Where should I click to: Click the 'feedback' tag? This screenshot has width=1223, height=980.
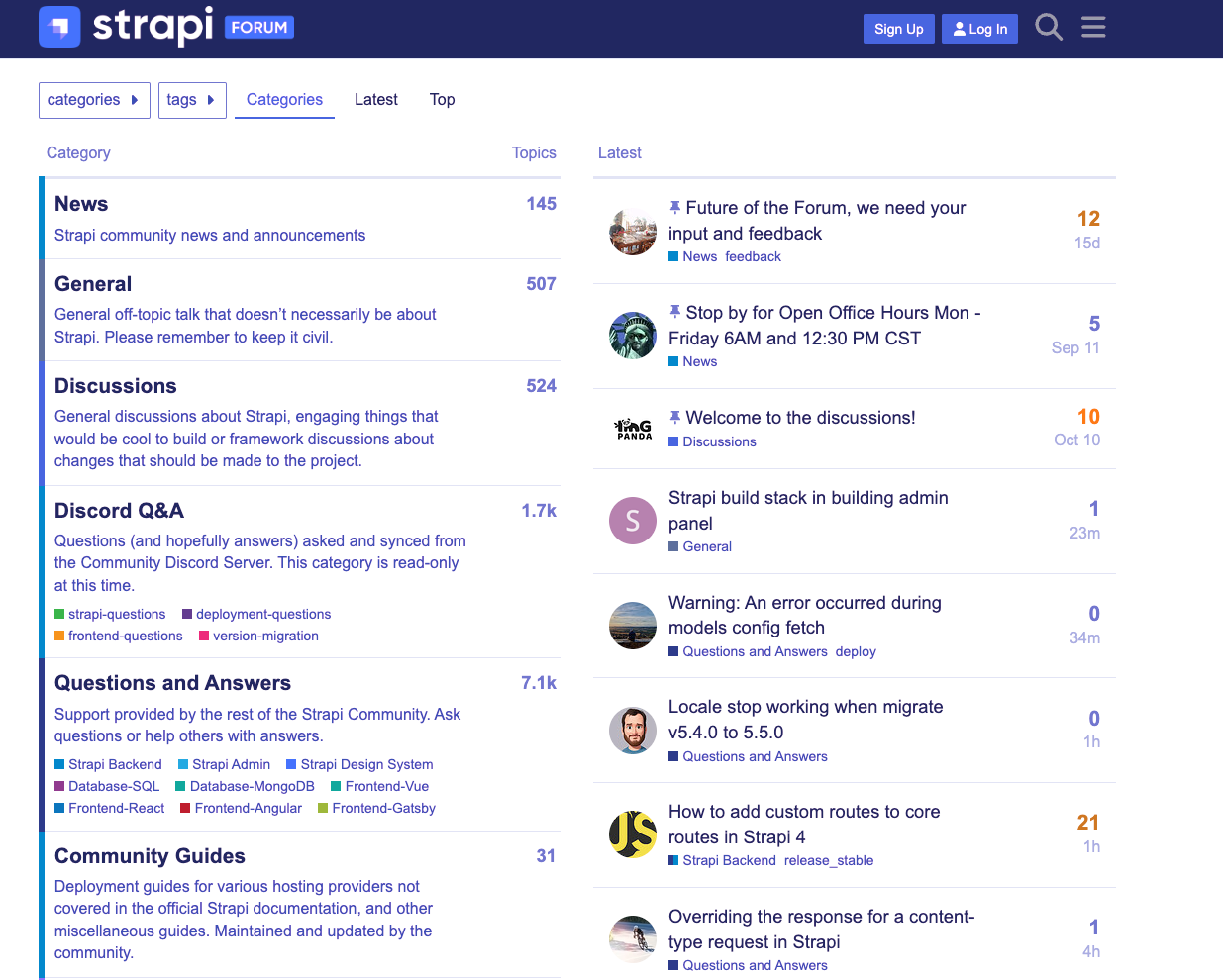pyautogui.click(x=754, y=256)
